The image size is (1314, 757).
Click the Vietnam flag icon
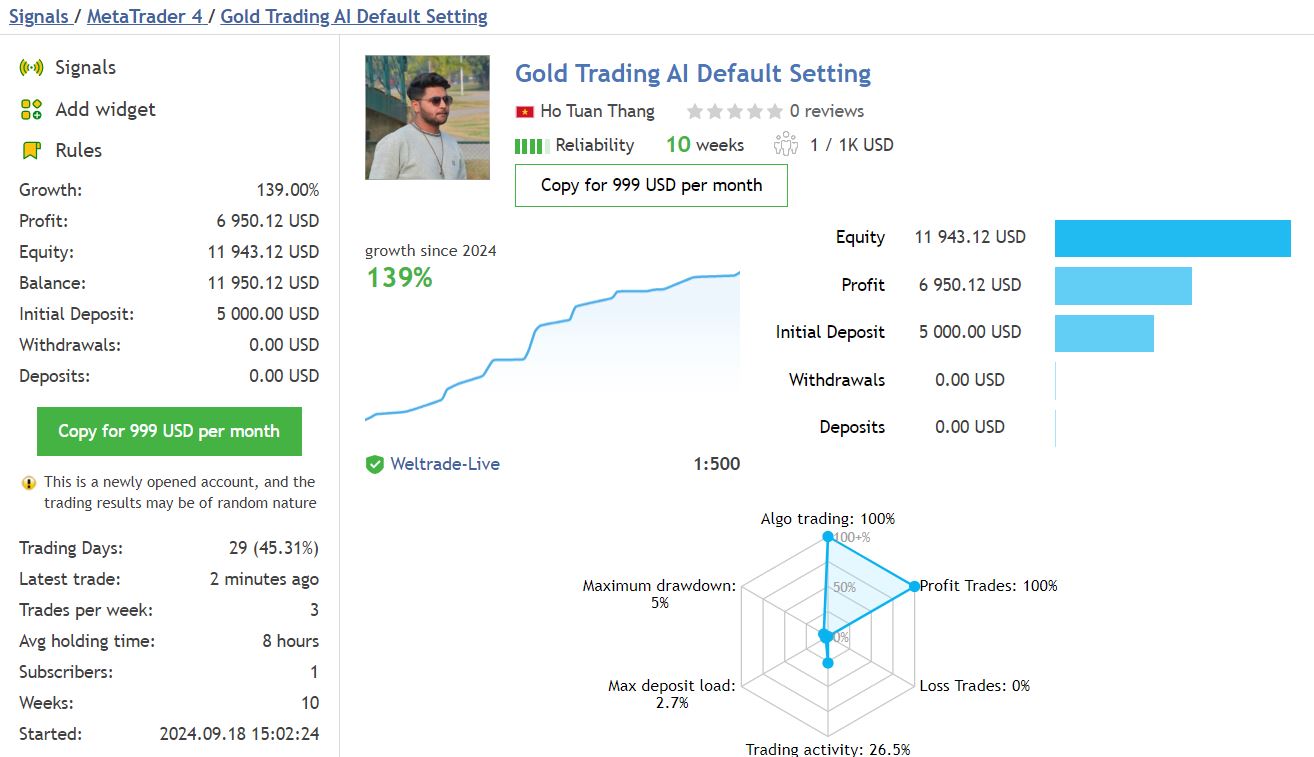[x=525, y=111]
